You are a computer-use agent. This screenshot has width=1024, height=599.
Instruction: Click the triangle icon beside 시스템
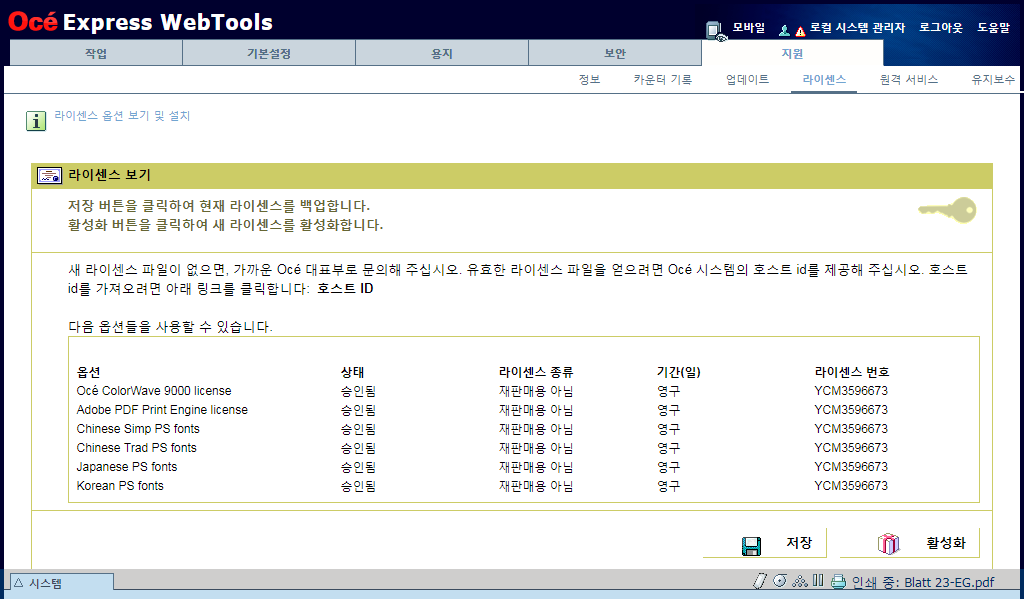18,583
